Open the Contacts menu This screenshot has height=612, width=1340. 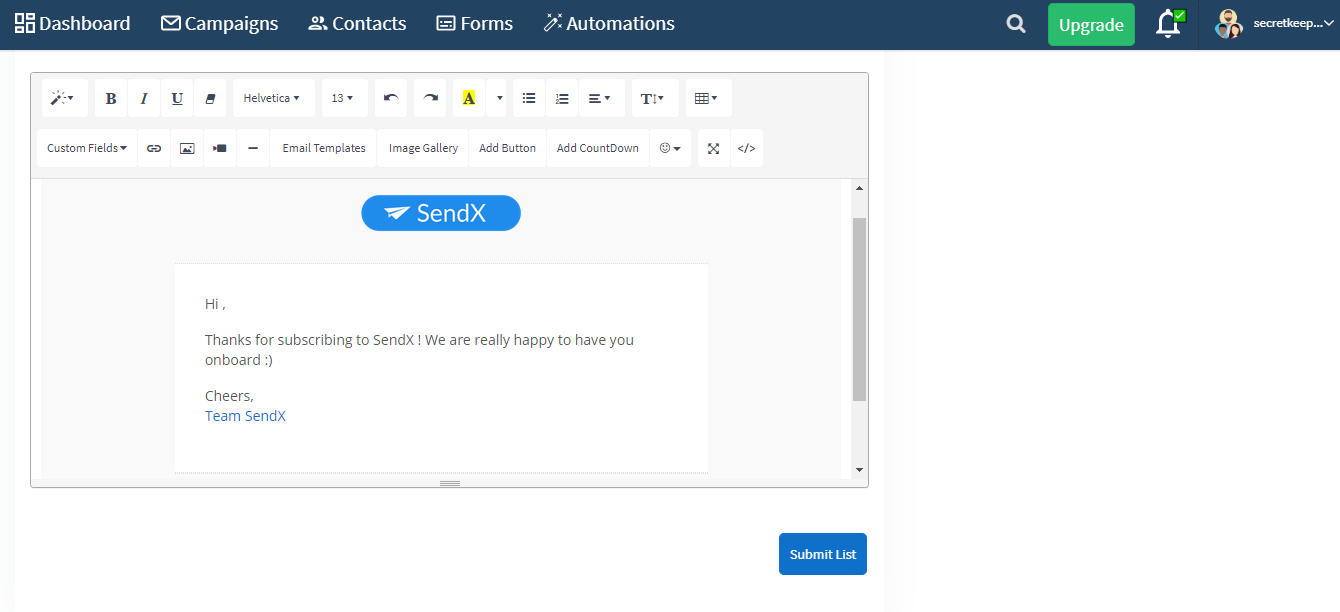point(357,23)
